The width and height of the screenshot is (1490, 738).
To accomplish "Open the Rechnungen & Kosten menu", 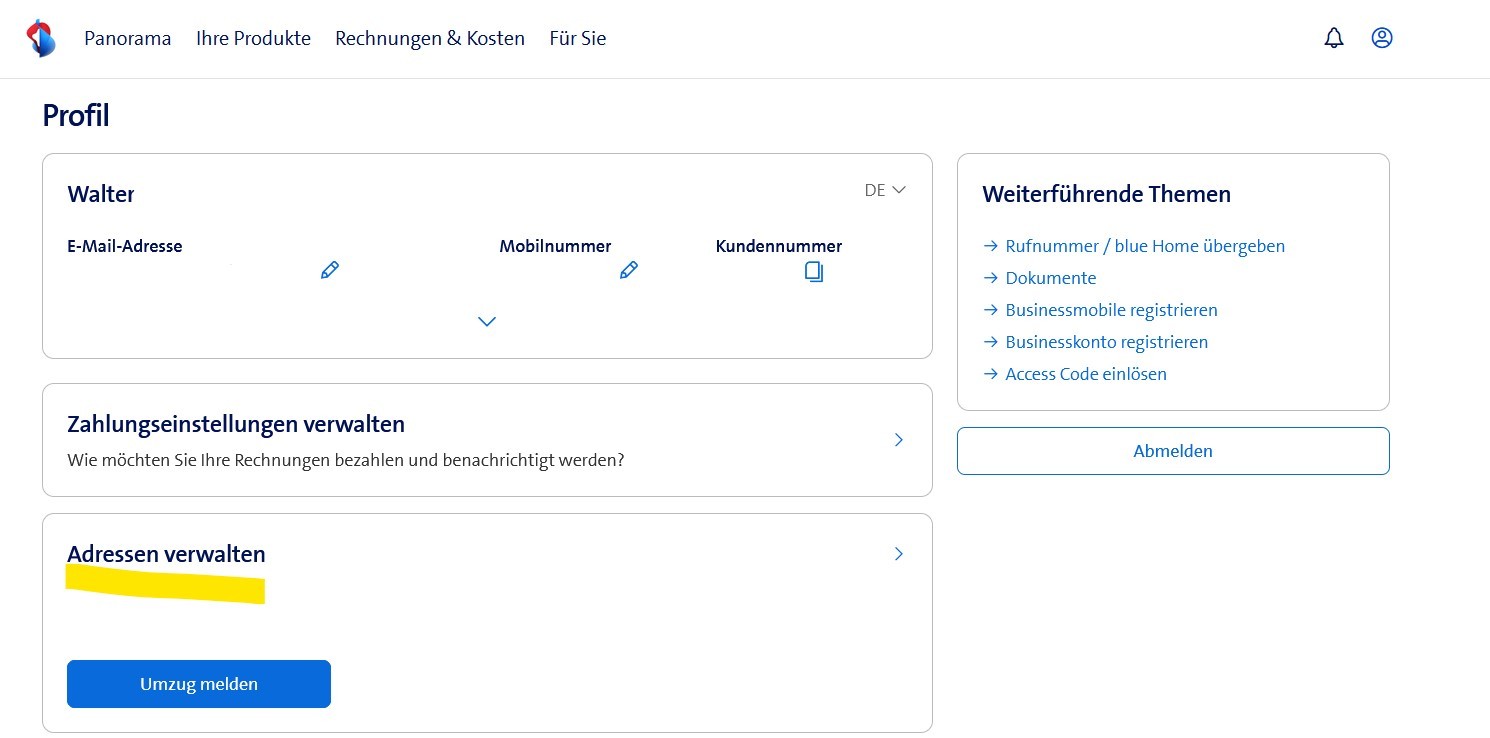I will pos(430,38).
